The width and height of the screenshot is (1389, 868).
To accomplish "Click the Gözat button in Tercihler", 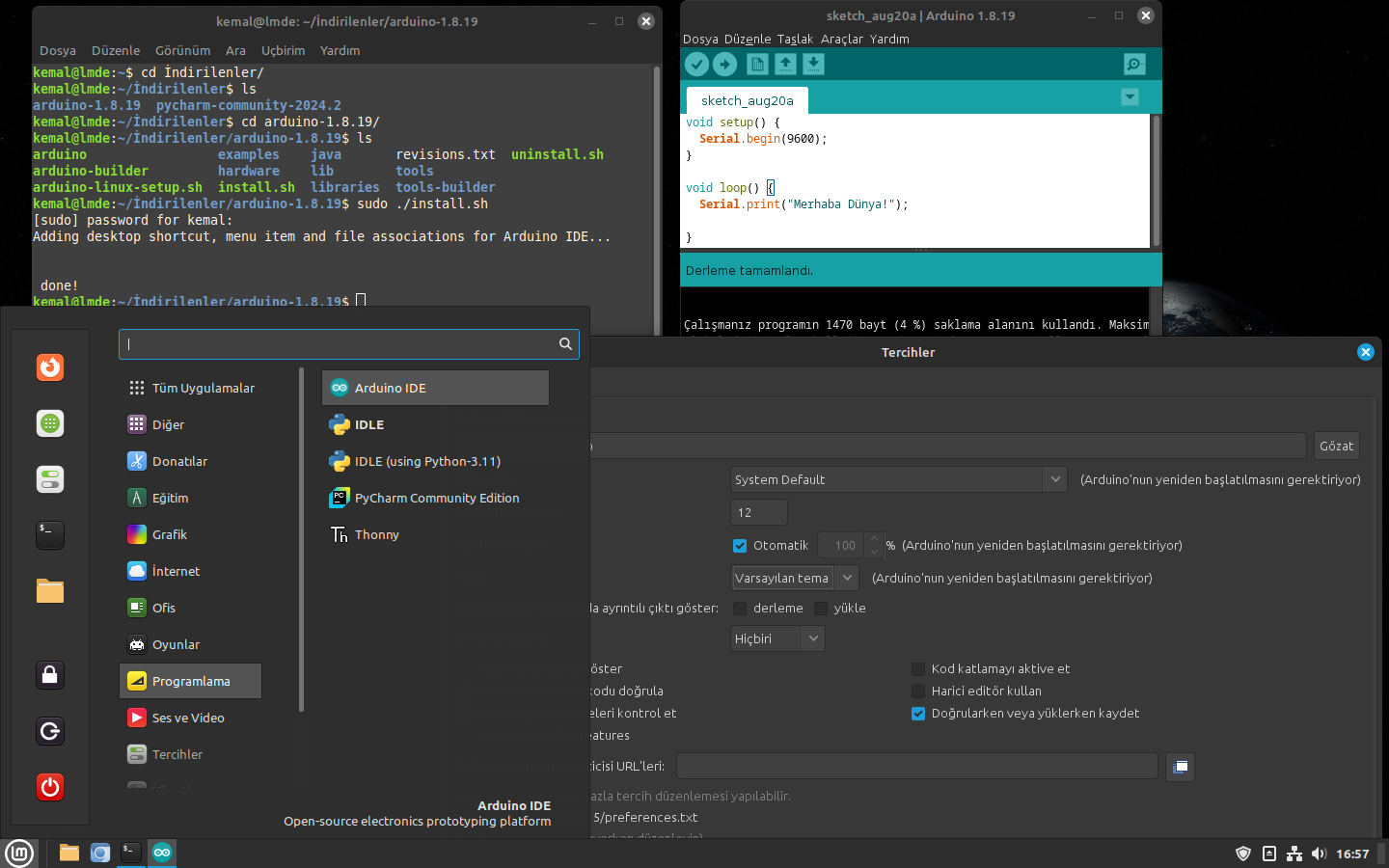I will coord(1336,446).
